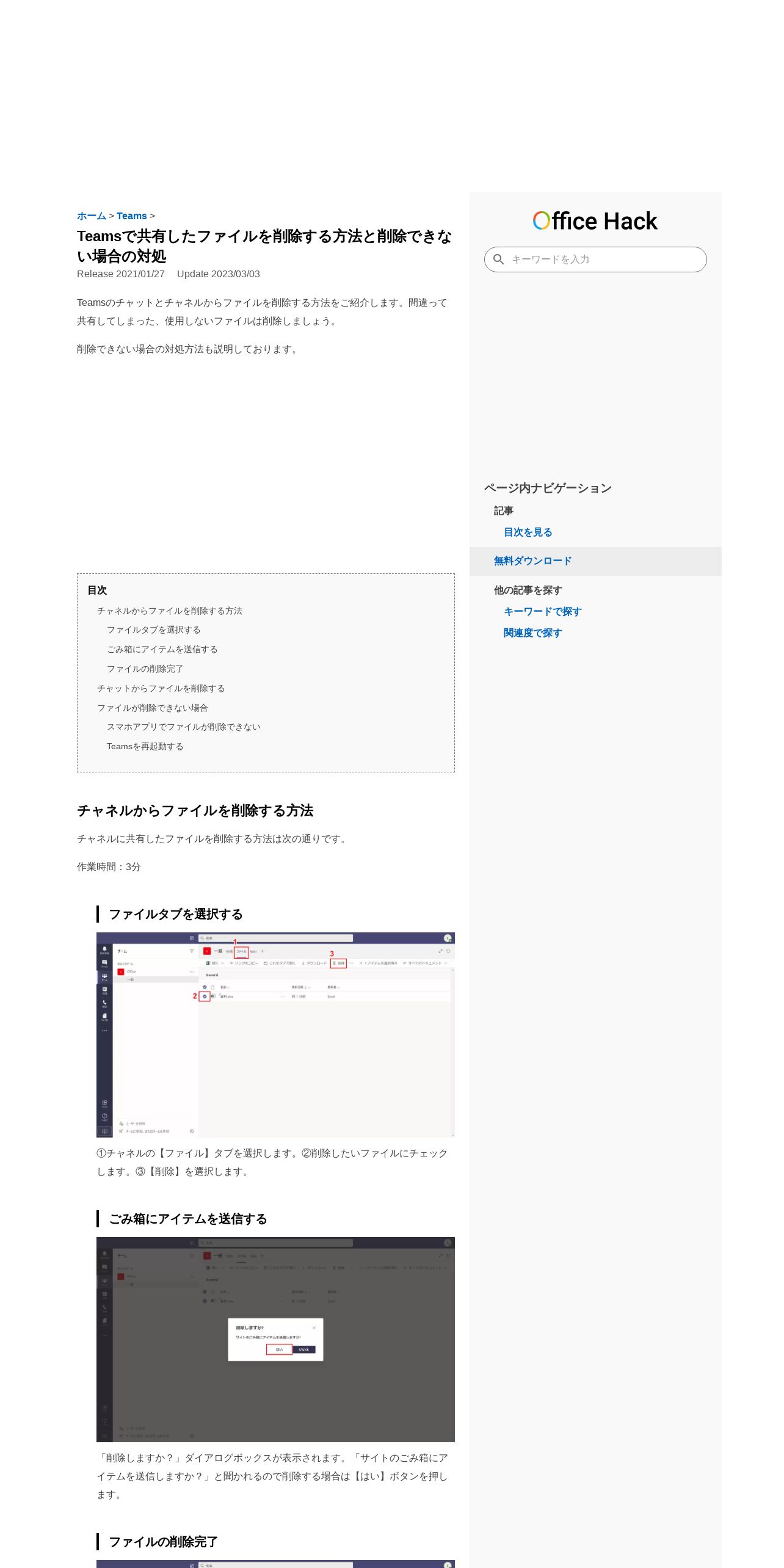Open the 目次を見る navigation link
784x1568 pixels.
pyautogui.click(x=528, y=532)
